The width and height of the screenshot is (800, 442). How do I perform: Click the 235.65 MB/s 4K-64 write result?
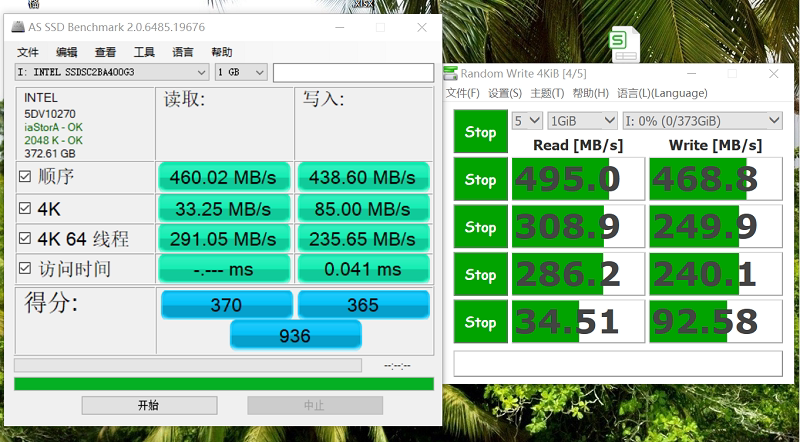click(x=363, y=239)
